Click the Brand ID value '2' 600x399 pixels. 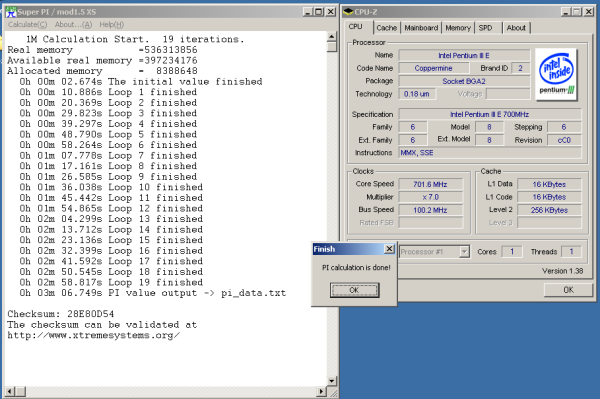[520, 68]
